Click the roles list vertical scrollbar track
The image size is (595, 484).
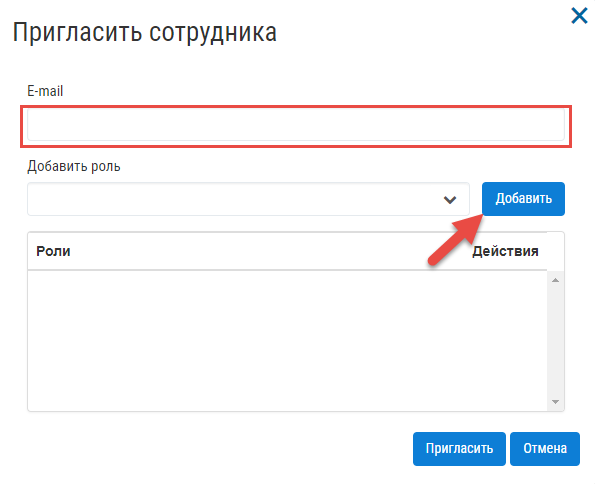point(556,341)
